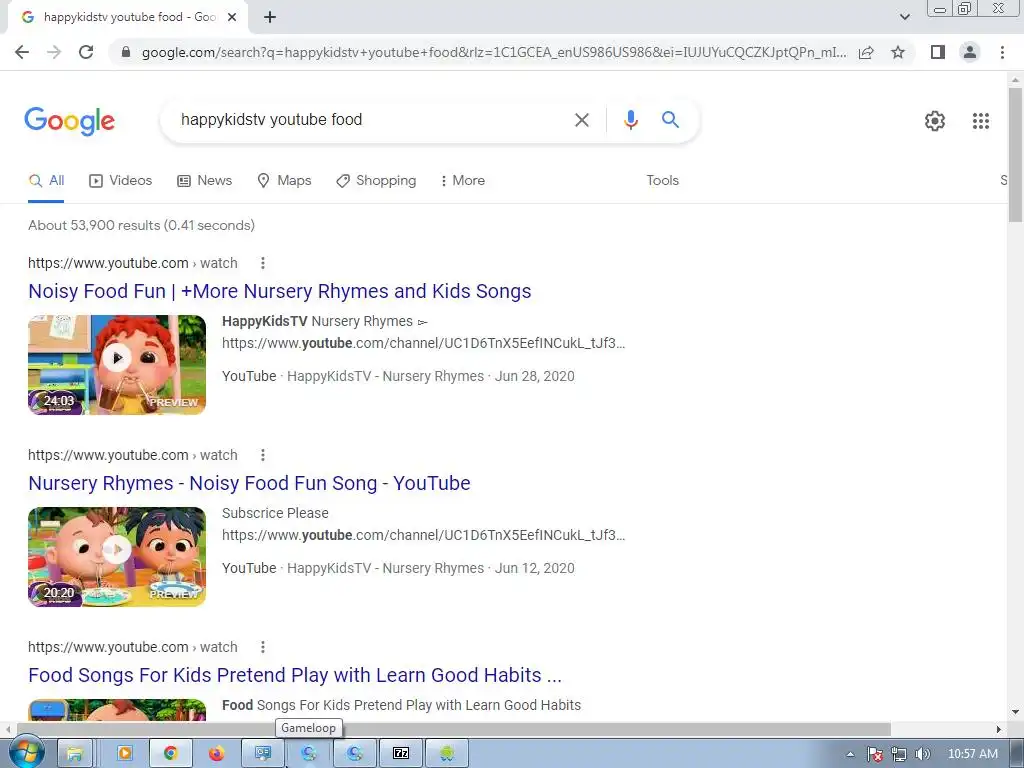Open options for Food Songs result
Screen dimensions: 1024x768
click(263, 647)
